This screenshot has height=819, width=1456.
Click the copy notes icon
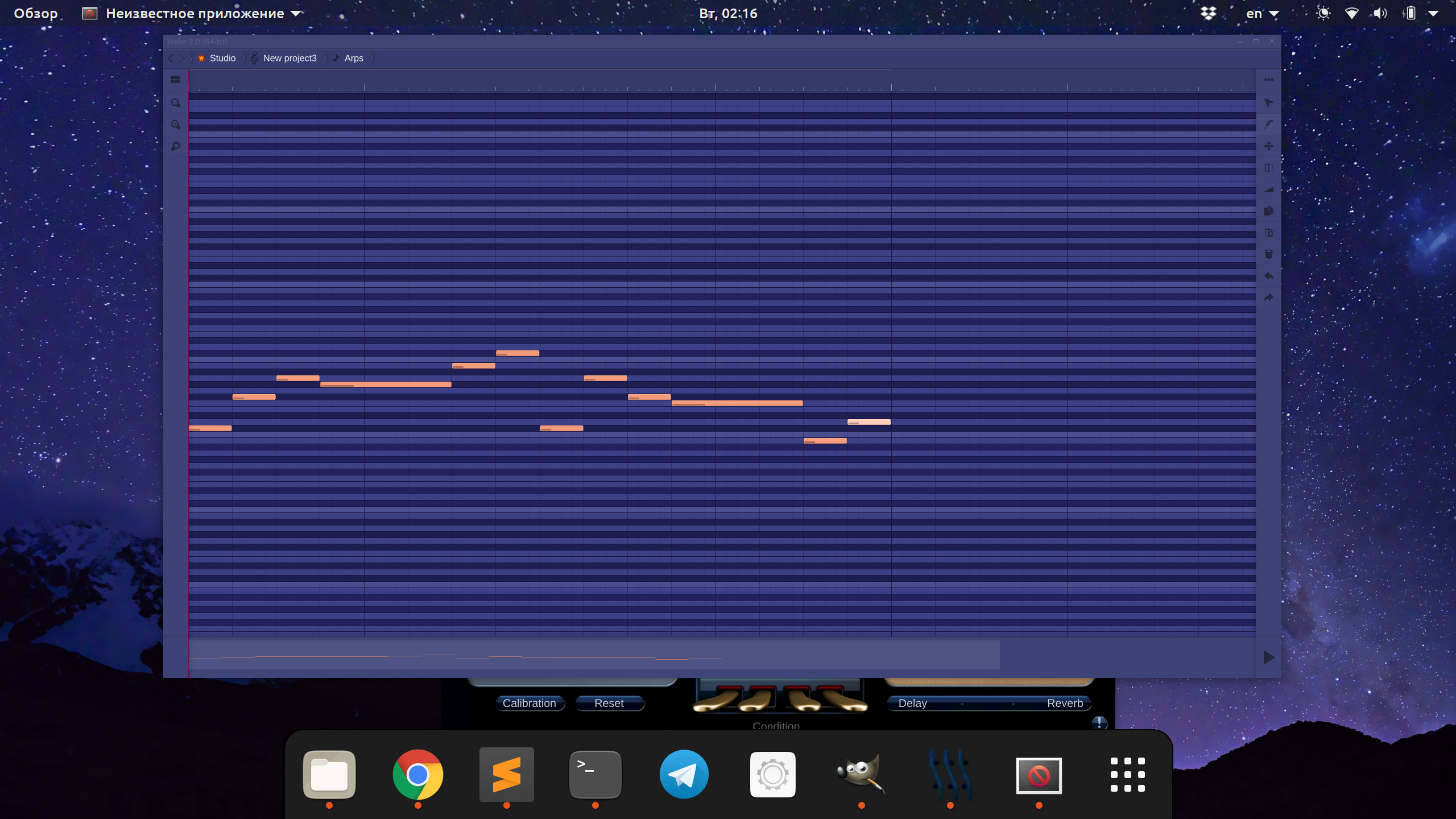point(1268,211)
